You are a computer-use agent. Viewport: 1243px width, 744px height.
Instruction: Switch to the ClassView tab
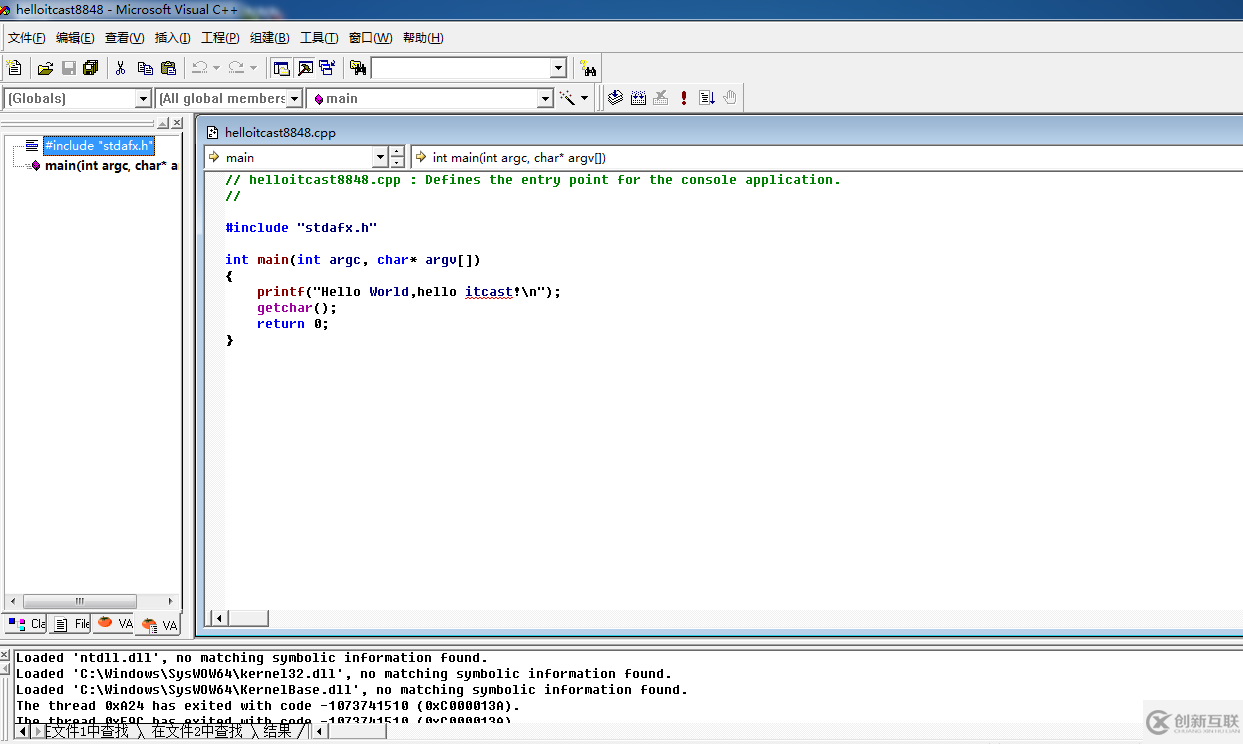point(26,623)
